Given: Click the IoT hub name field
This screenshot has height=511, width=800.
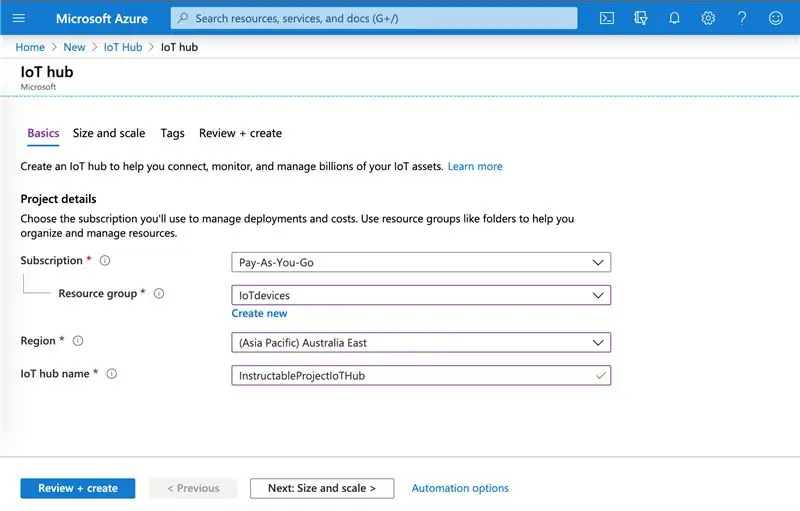Looking at the screenshot, I should tap(421, 376).
